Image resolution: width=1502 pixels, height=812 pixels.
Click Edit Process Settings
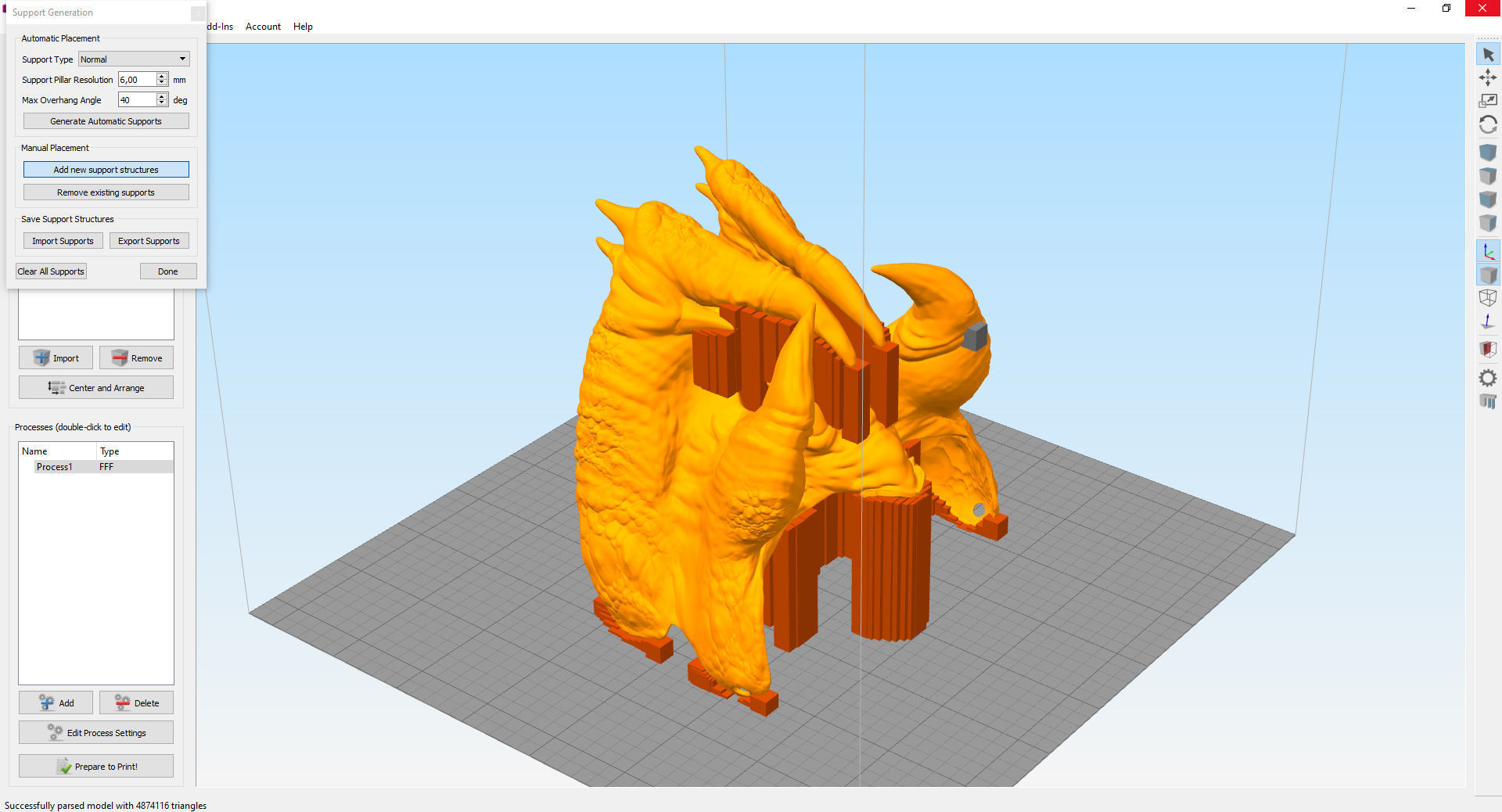[x=96, y=732]
